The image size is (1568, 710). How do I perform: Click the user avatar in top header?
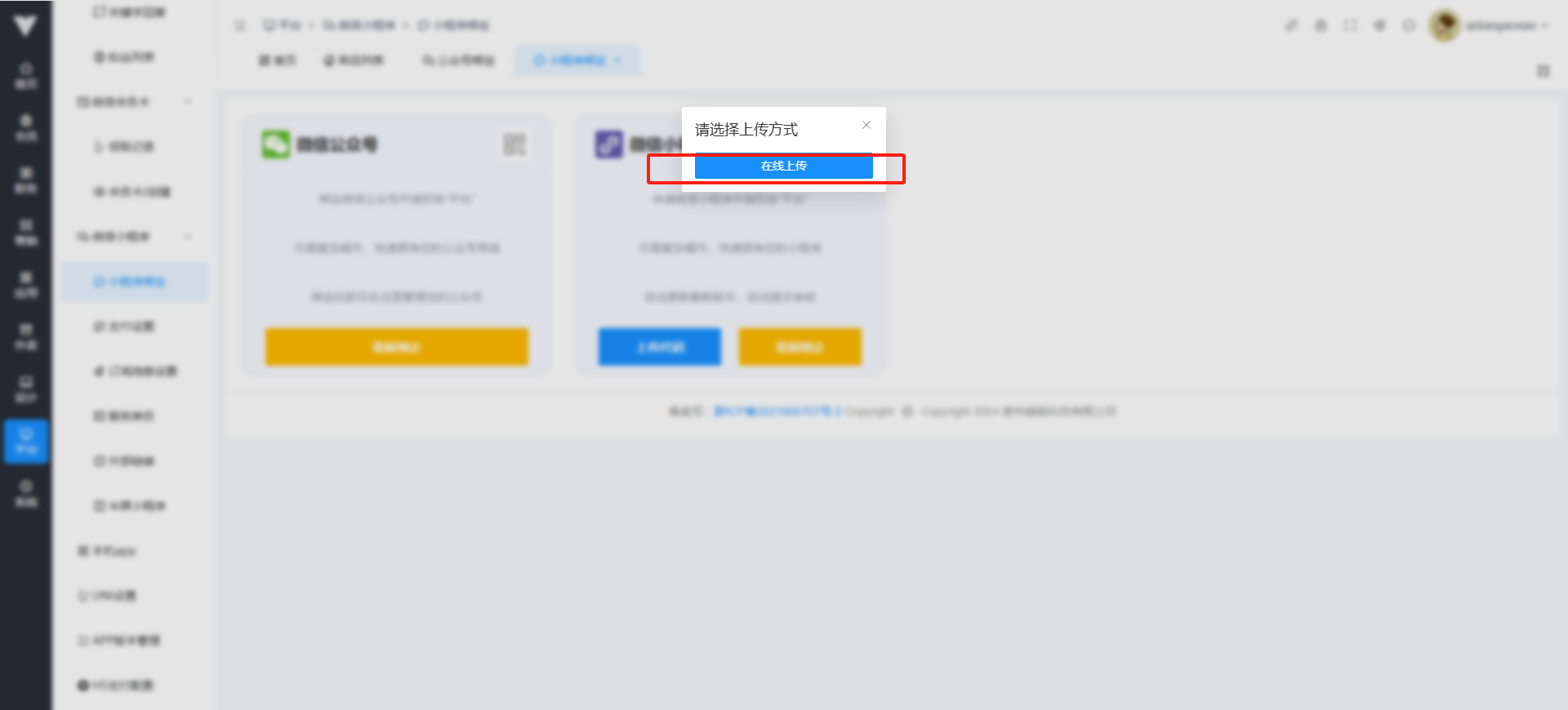pos(1444,25)
